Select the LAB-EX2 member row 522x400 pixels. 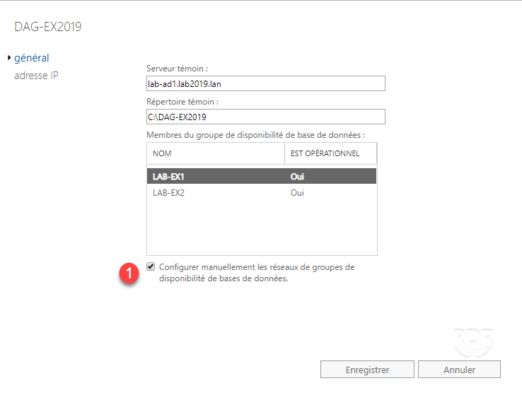coord(262,193)
